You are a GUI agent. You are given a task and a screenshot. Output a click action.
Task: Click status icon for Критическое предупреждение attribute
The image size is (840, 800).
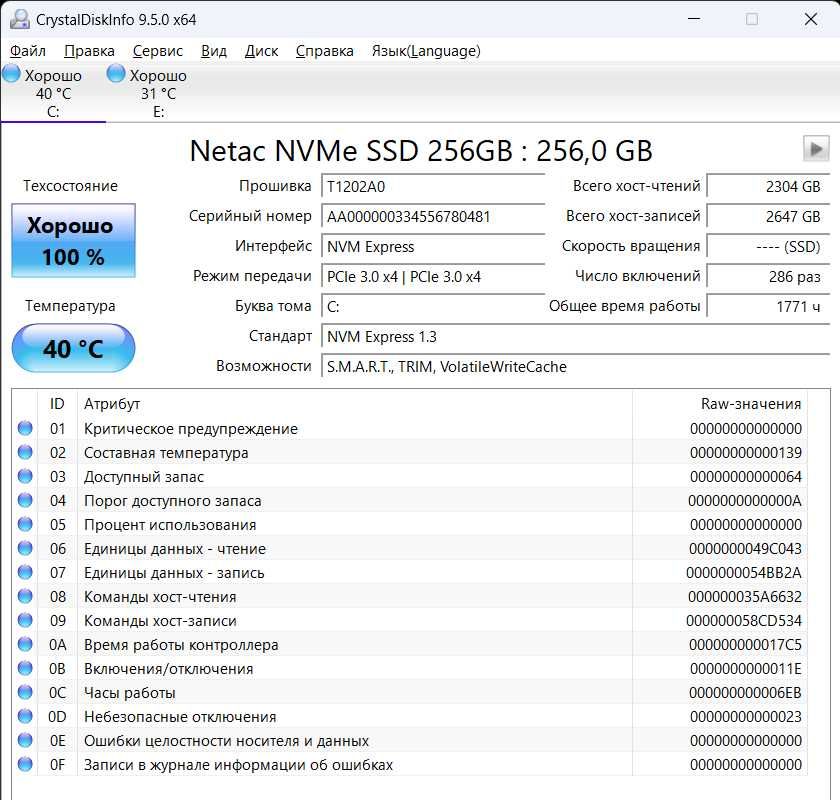click(x=25, y=429)
